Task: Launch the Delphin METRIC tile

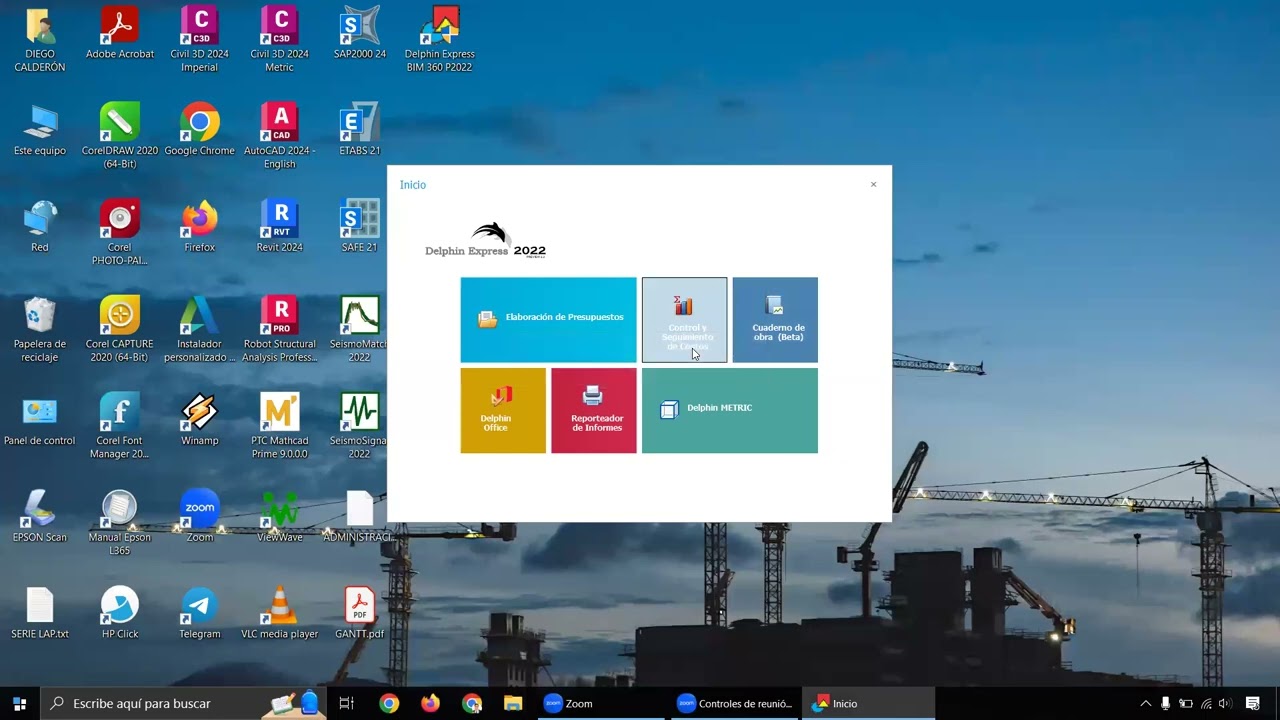Action: coord(730,410)
